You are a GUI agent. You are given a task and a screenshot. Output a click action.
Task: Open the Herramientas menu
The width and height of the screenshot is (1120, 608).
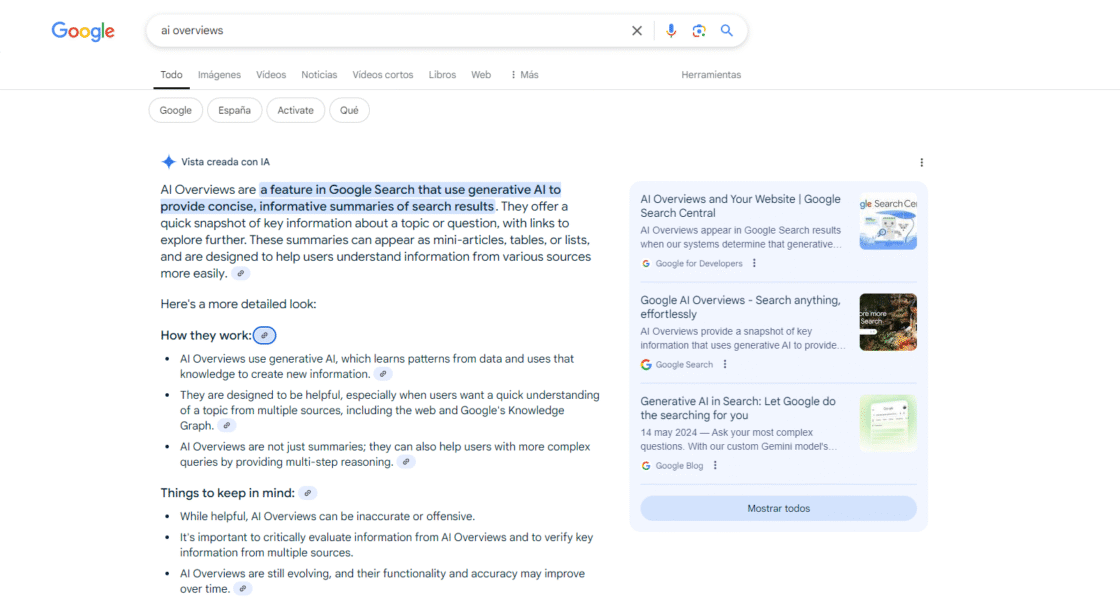click(711, 74)
